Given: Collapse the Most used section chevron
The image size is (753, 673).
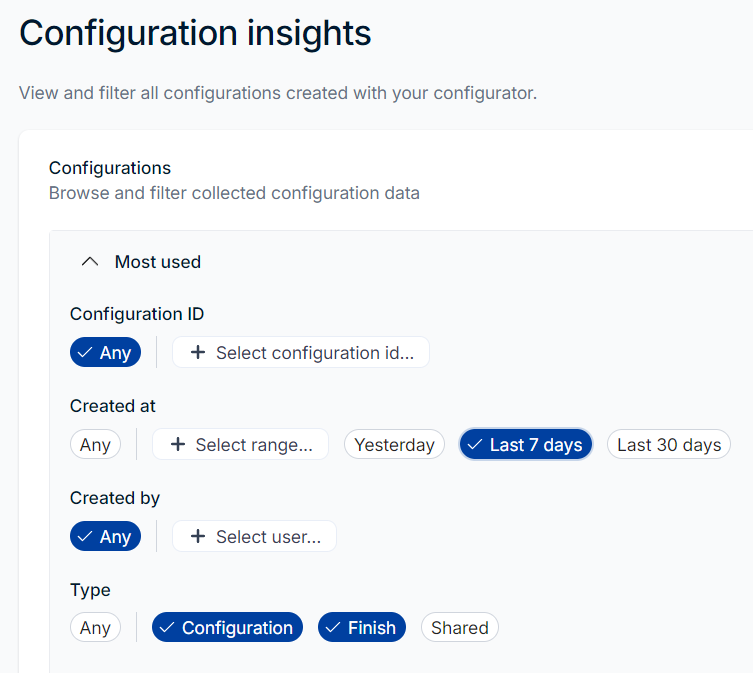Looking at the screenshot, I should click(90, 262).
